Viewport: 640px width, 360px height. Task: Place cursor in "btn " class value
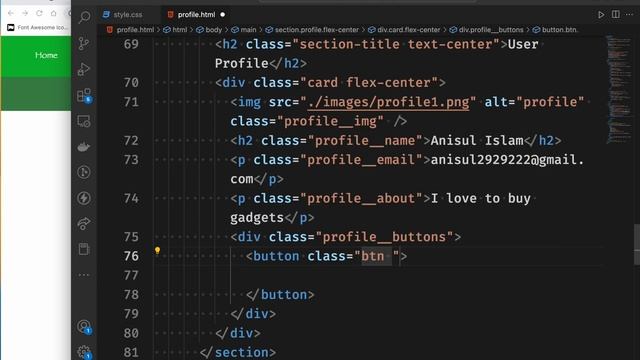click(376, 256)
